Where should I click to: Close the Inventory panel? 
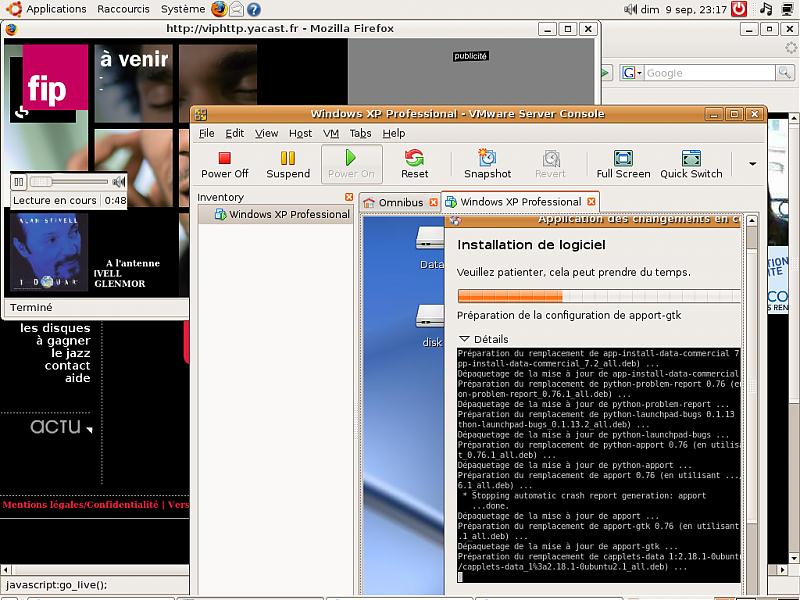348,197
